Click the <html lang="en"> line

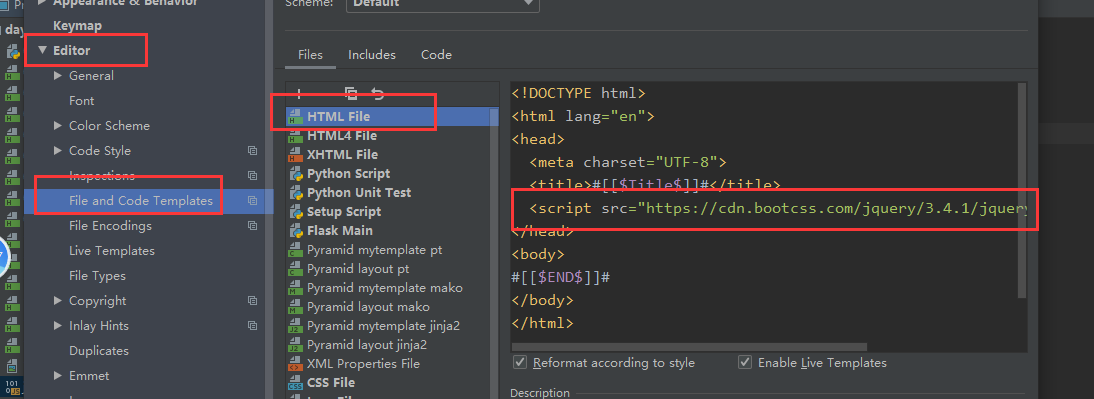583,116
